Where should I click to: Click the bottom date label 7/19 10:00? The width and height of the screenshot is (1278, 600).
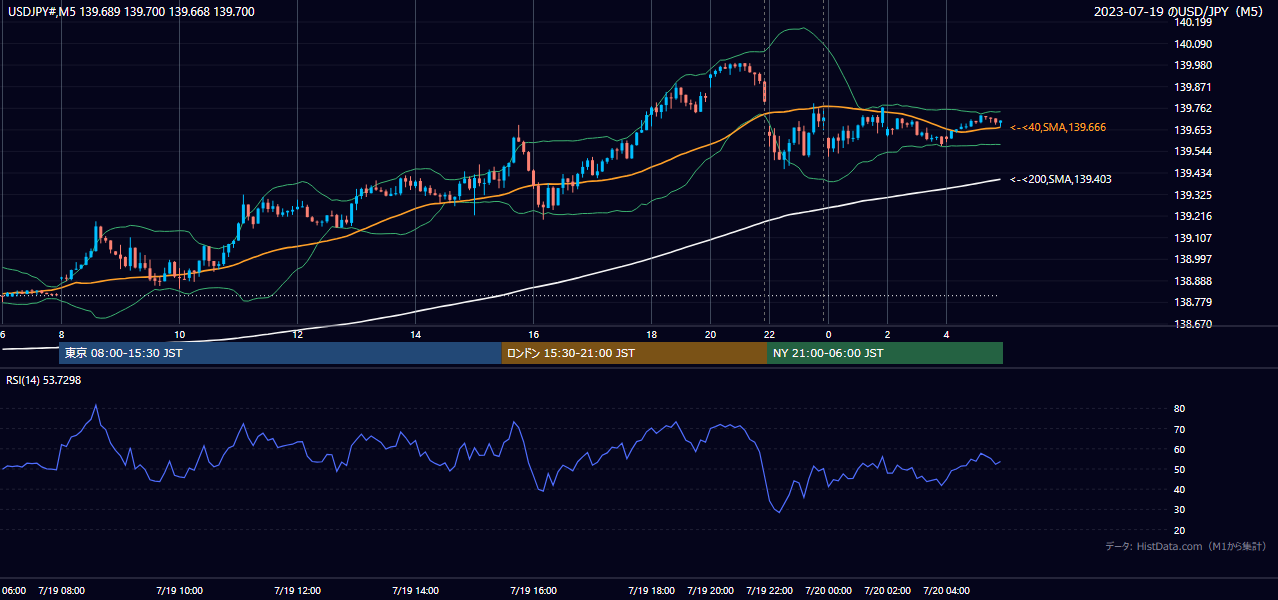pos(179,591)
